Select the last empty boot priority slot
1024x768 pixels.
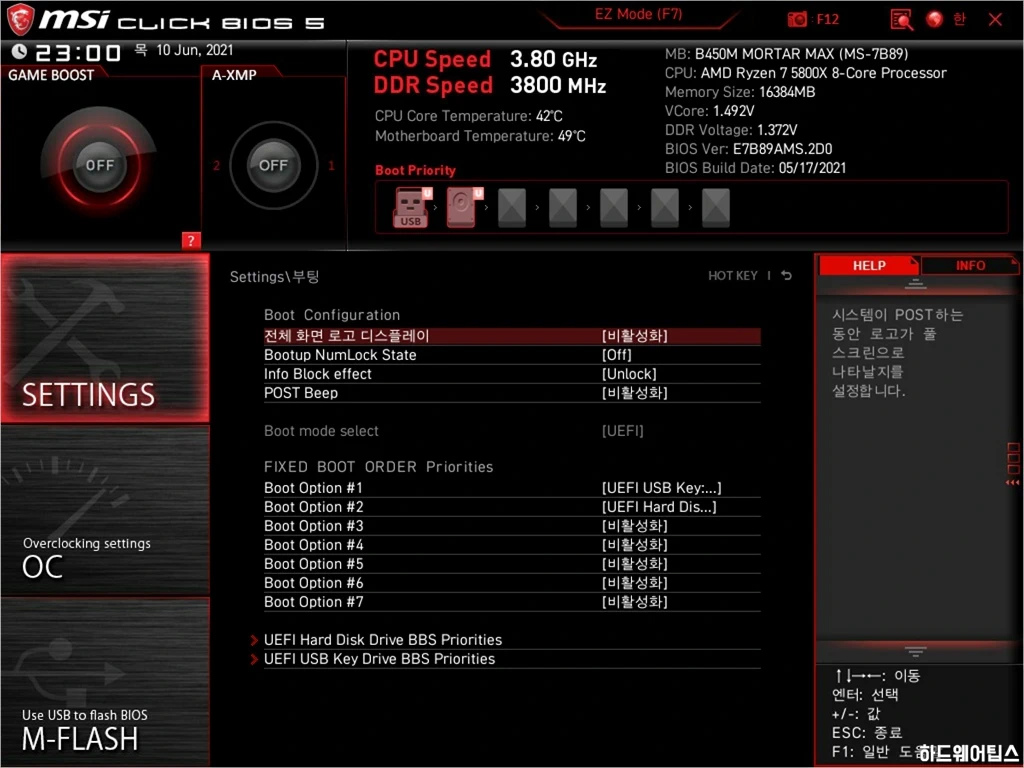click(x=716, y=208)
